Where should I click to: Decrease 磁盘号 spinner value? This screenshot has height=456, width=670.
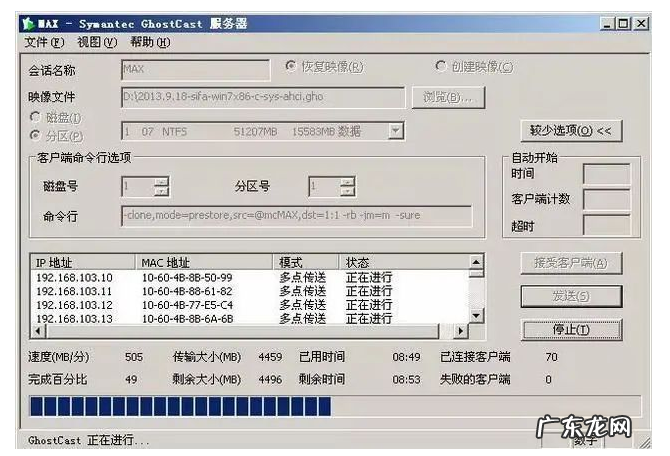coord(161,191)
